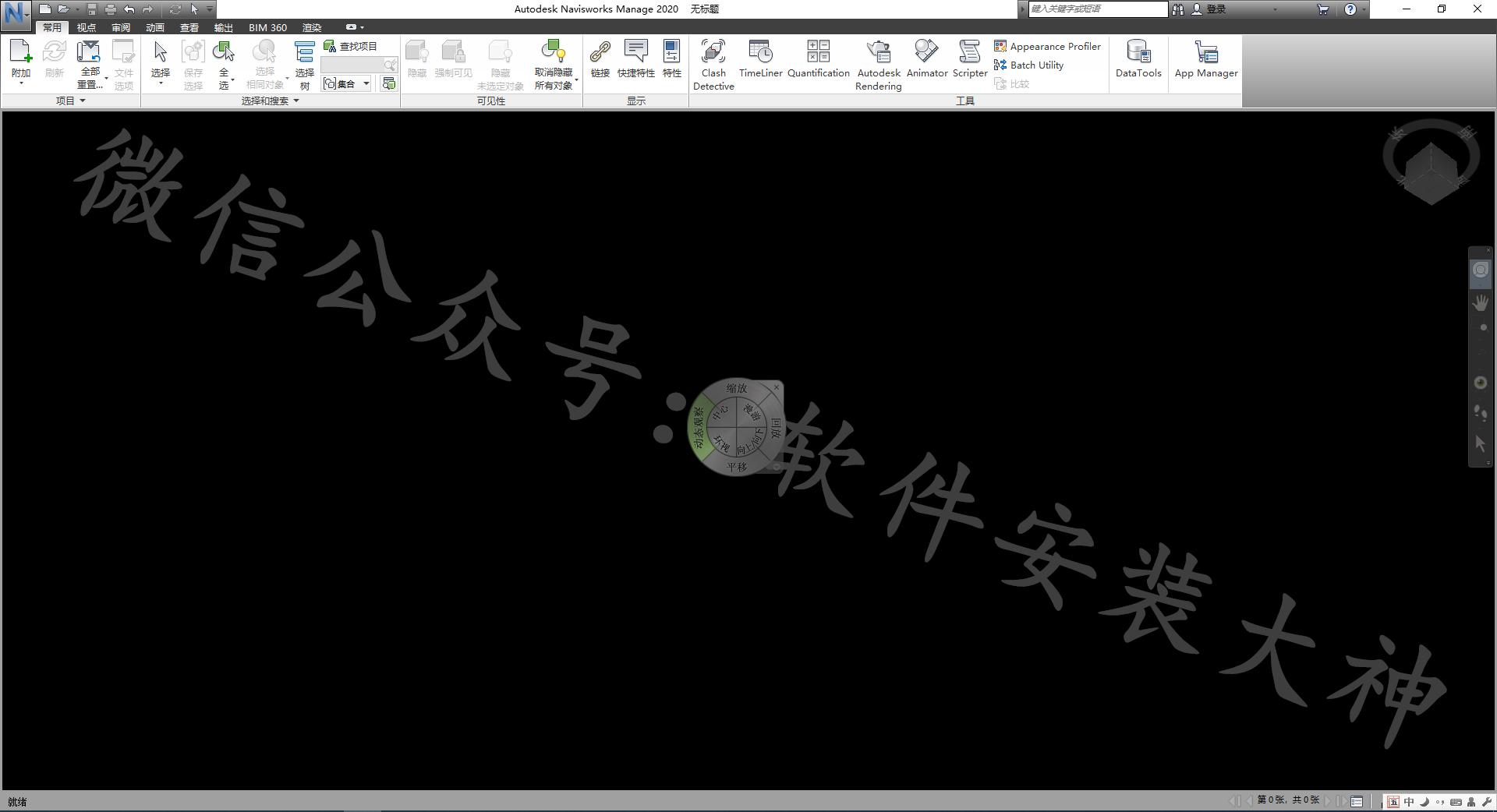The width and height of the screenshot is (1497, 812).
Task: Open the Help question mark icon
Action: [x=1350, y=9]
